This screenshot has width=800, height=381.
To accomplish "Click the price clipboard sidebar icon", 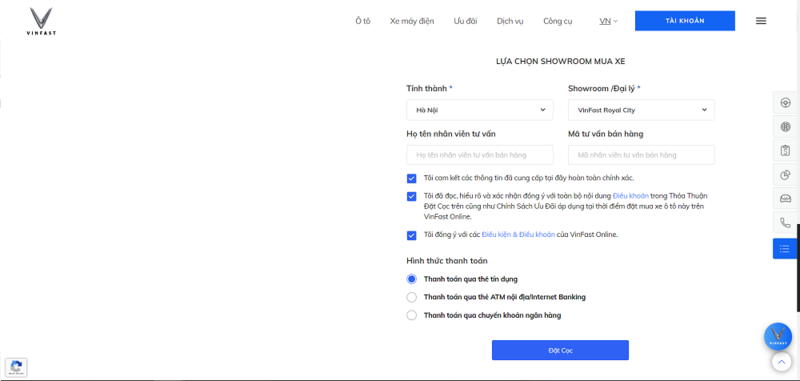I will [785, 151].
